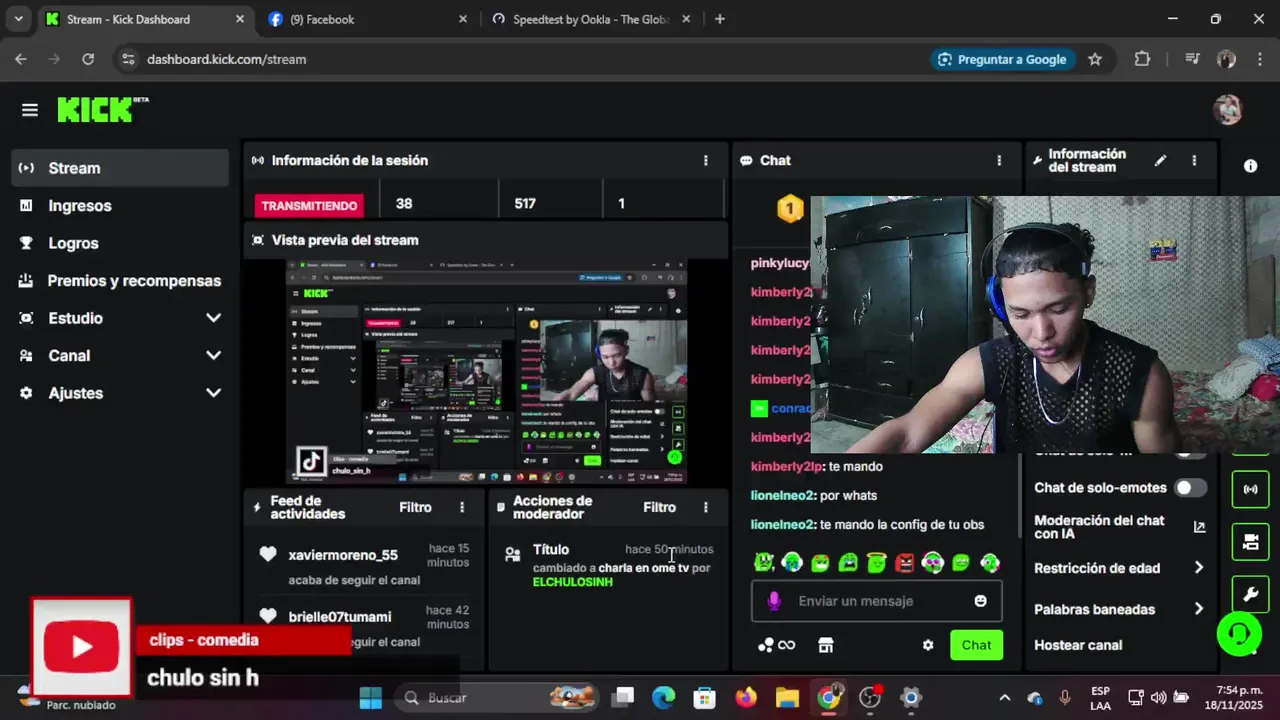
Task: Open Palabras baneadas arrow
Action: coord(1198,609)
